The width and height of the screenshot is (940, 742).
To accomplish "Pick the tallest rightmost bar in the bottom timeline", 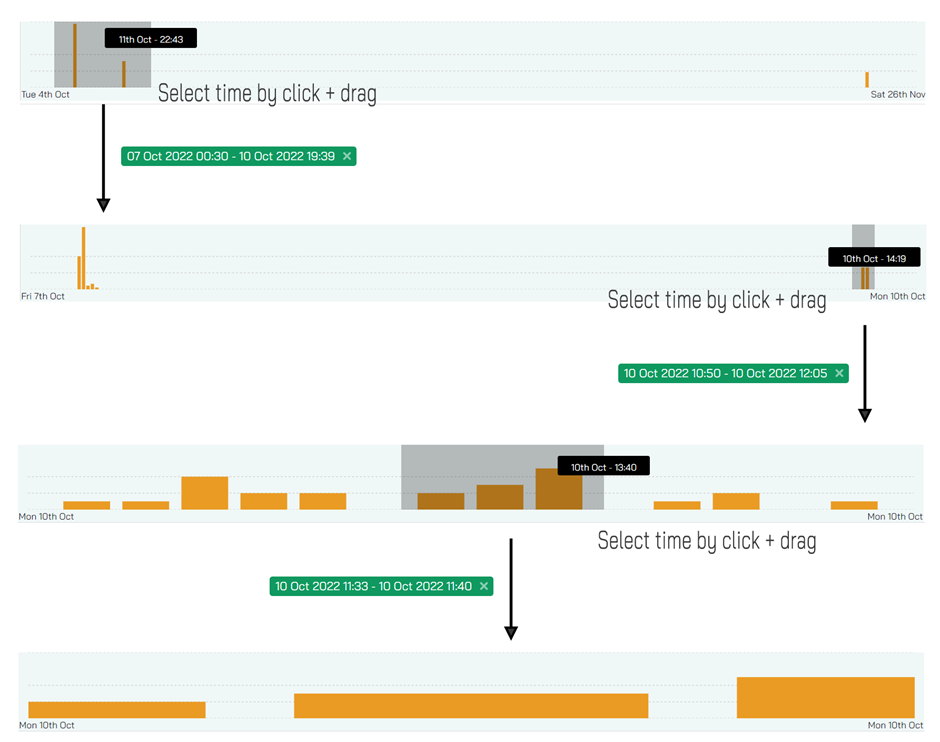I will coord(825,697).
